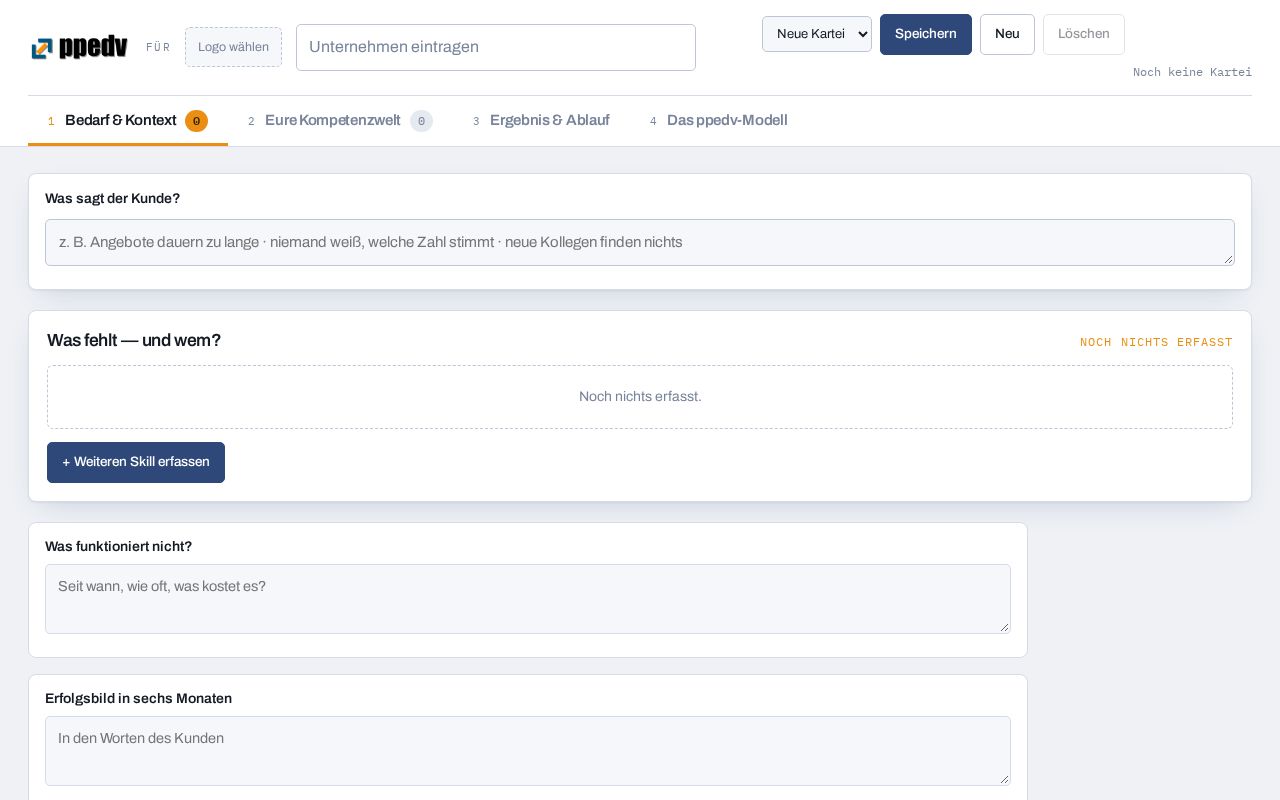This screenshot has width=1280, height=800.
Task: Click the Was sagt der Kunde? label
Action: pos(112,199)
